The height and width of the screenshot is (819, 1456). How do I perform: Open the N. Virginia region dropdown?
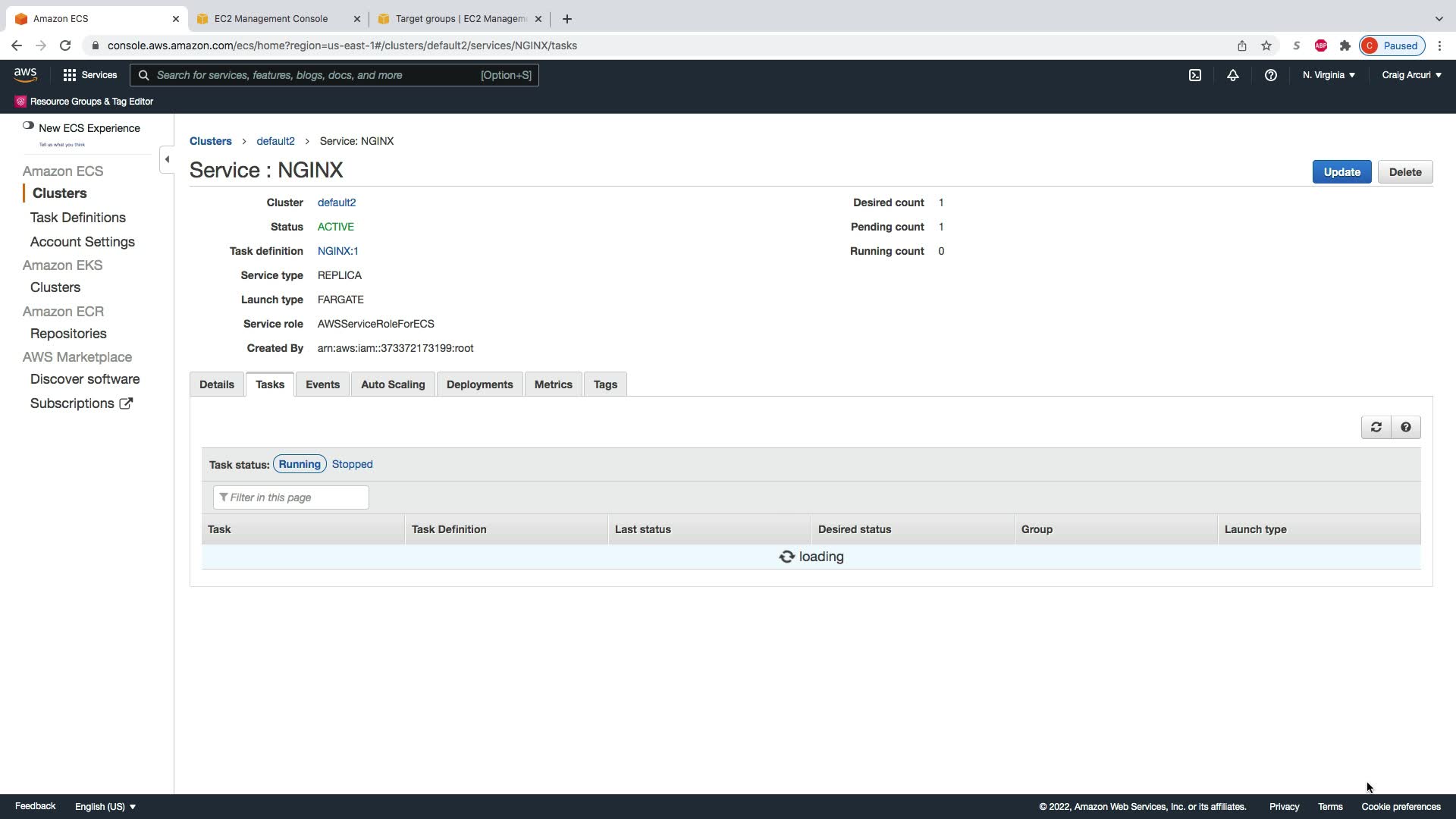(x=1329, y=75)
